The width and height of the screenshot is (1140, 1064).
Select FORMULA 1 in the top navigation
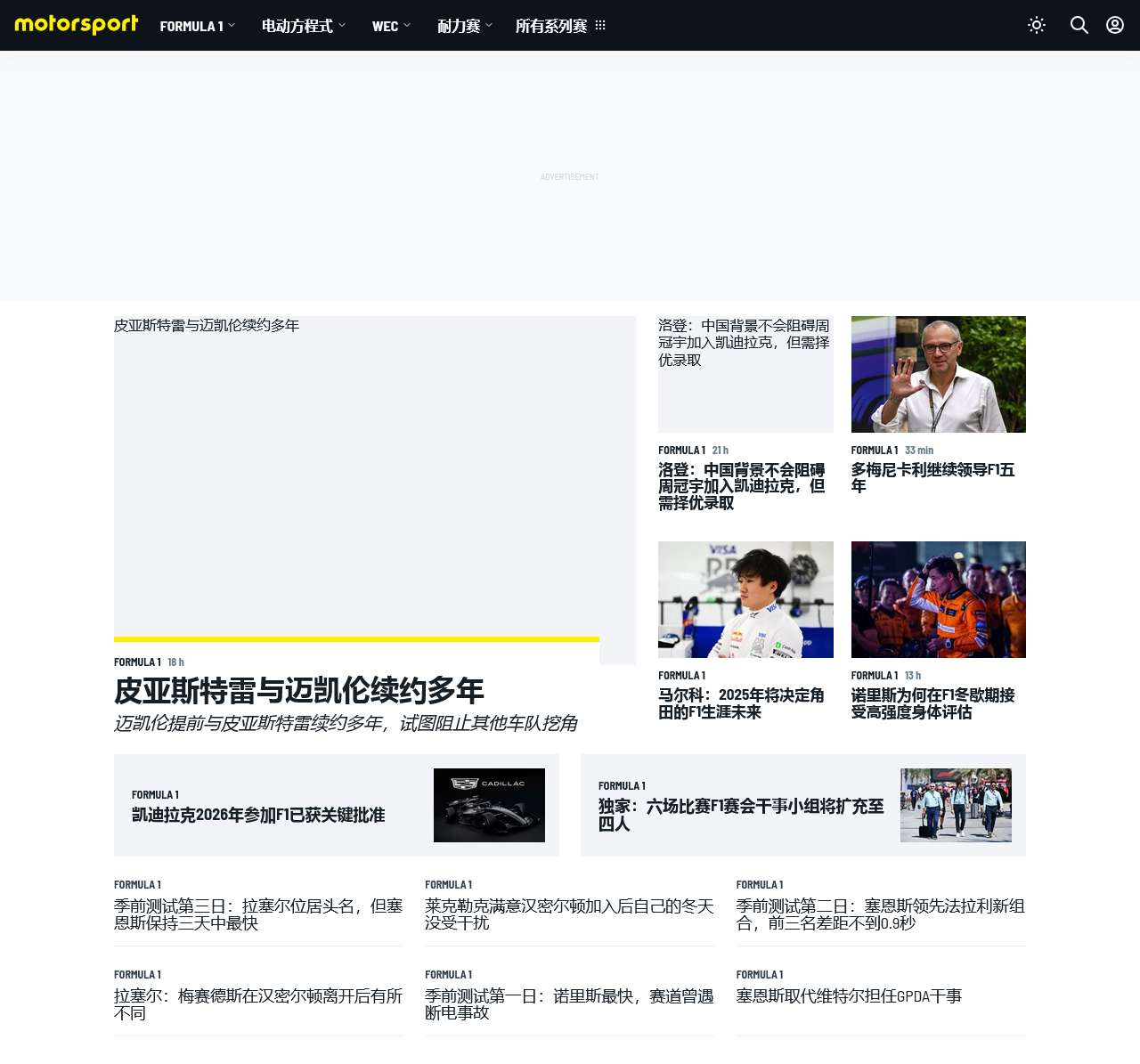[191, 26]
